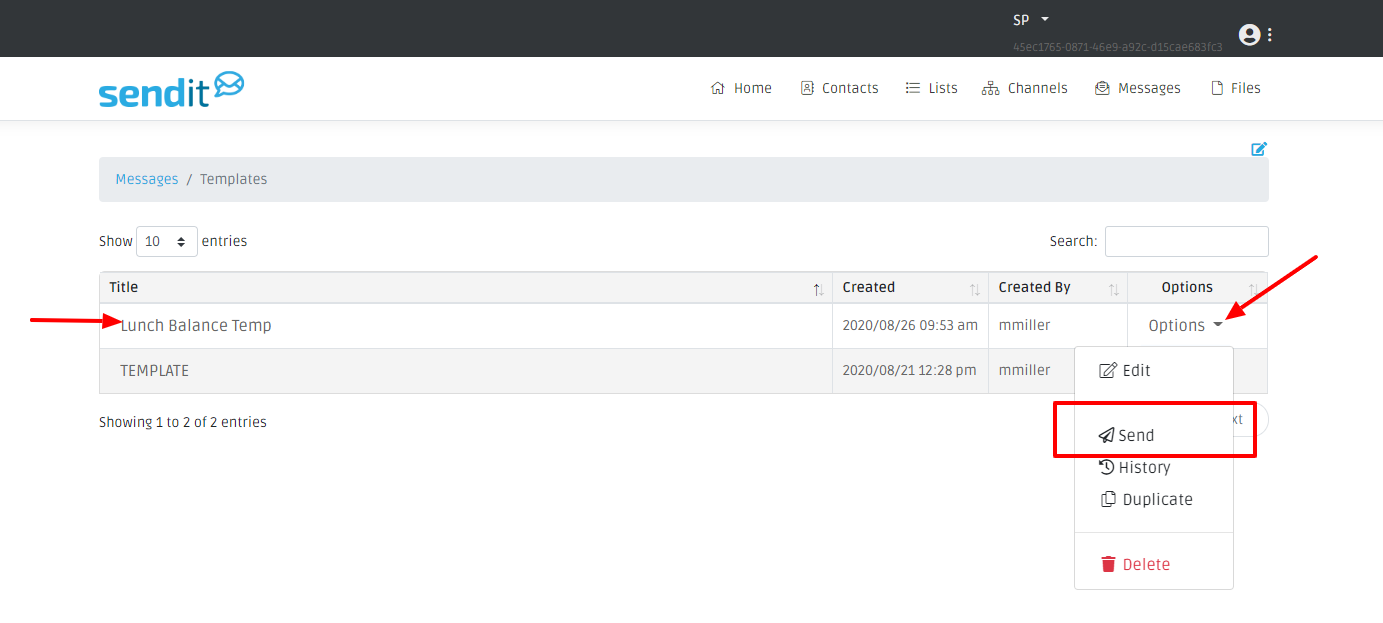The width and height of the screenshot is (1383, 623).
Task: Click the Delete trash icon
Action: (1108, 564)
